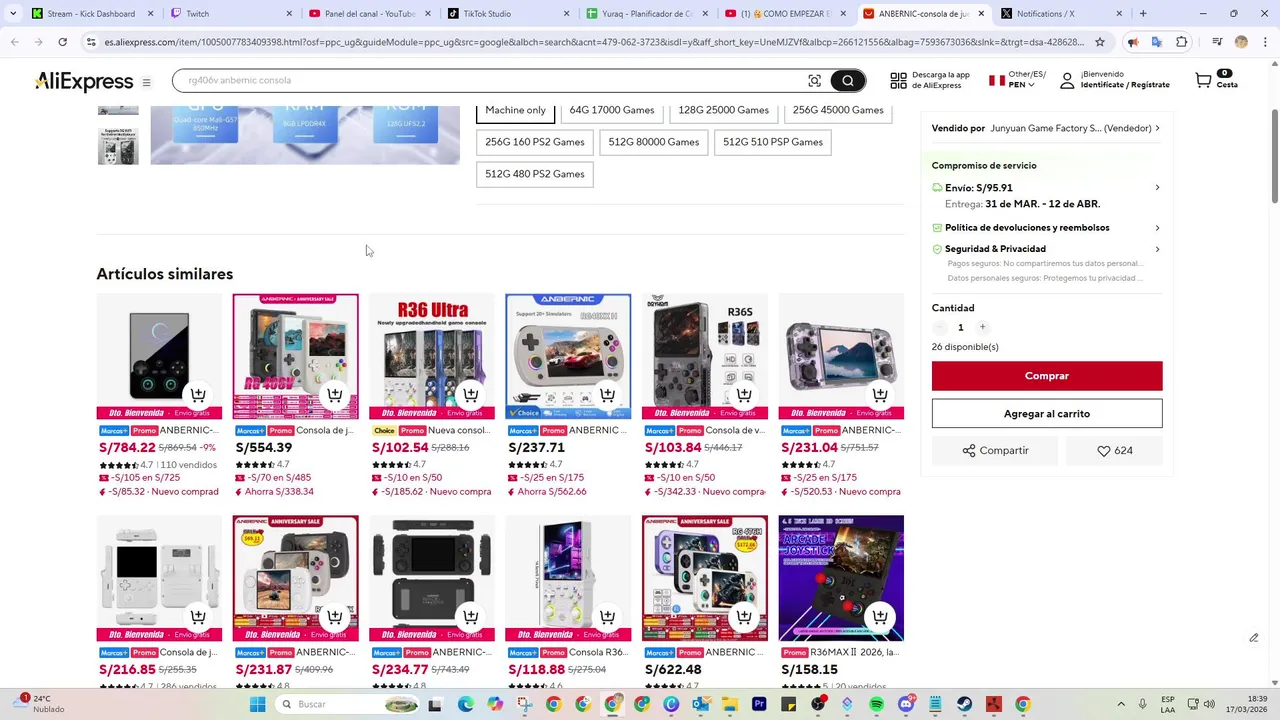Click Identifícate / Regístrate link

[x=1125, y=85]
